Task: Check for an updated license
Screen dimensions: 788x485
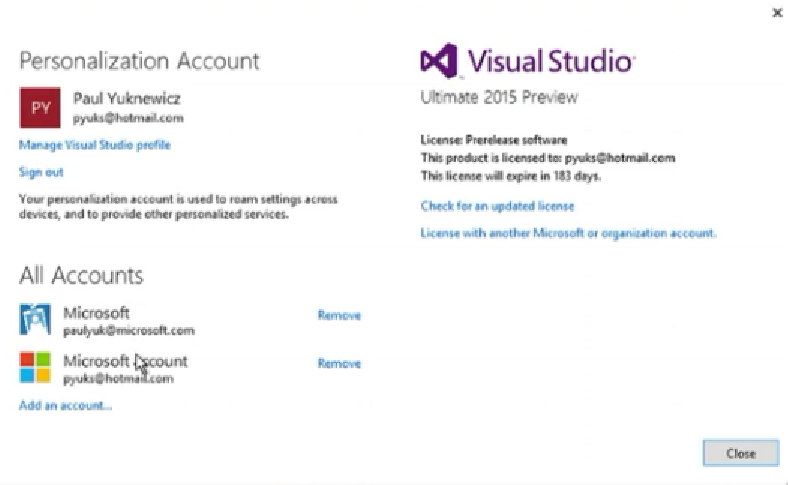Action: [497, 206]
